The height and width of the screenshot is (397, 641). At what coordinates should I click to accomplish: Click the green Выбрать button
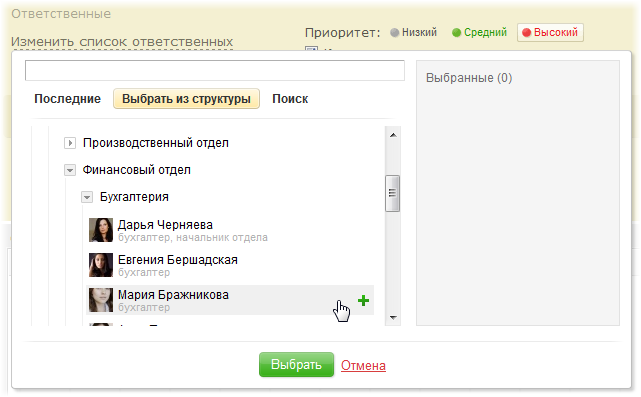296,365
